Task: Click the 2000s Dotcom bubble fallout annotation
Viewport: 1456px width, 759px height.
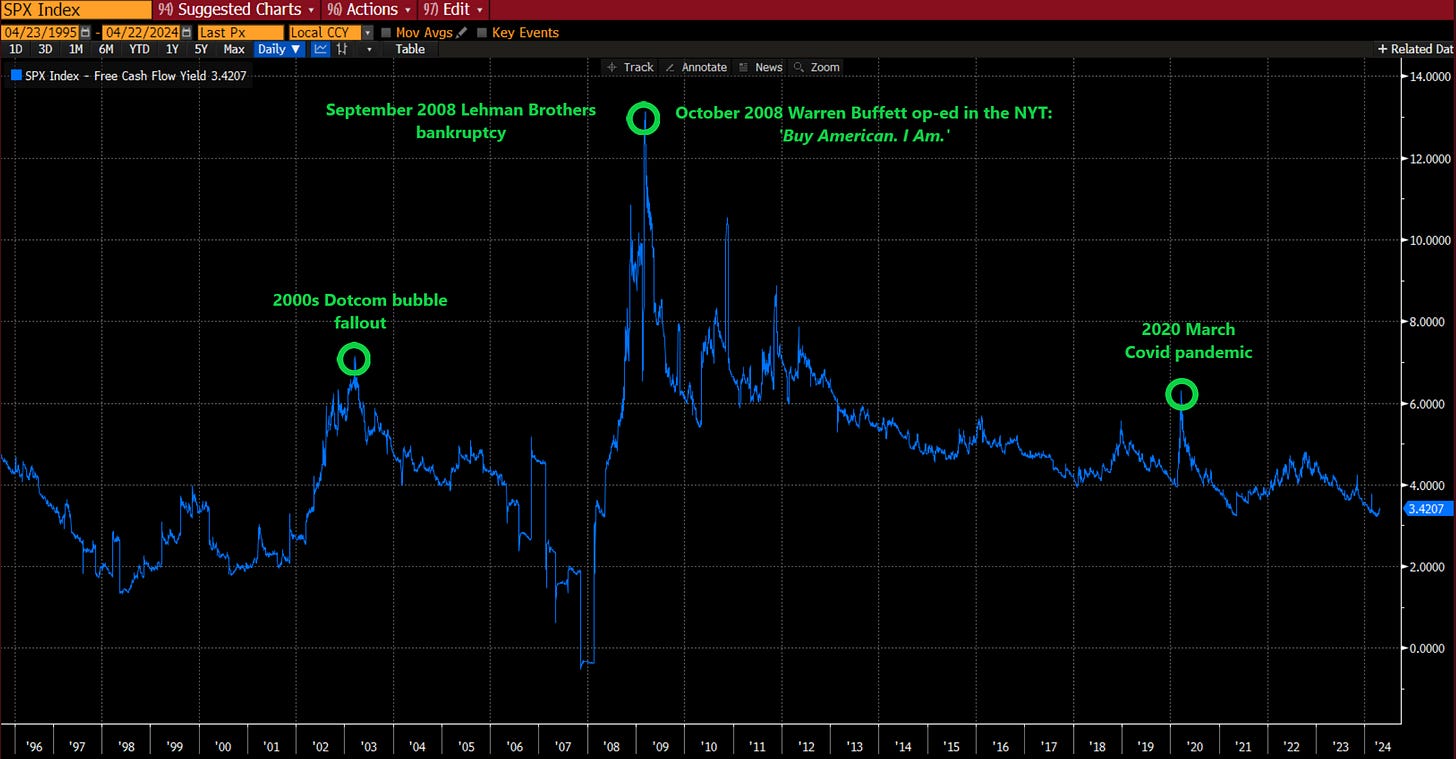Action: point(360,311)
